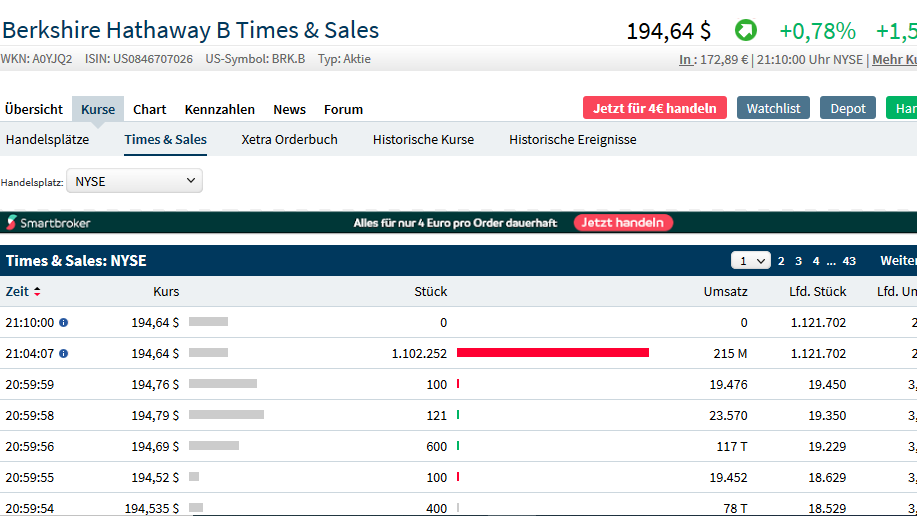Open the page number selector dropdown
Viewport: 917px width, 516px height.
[750, 261]
